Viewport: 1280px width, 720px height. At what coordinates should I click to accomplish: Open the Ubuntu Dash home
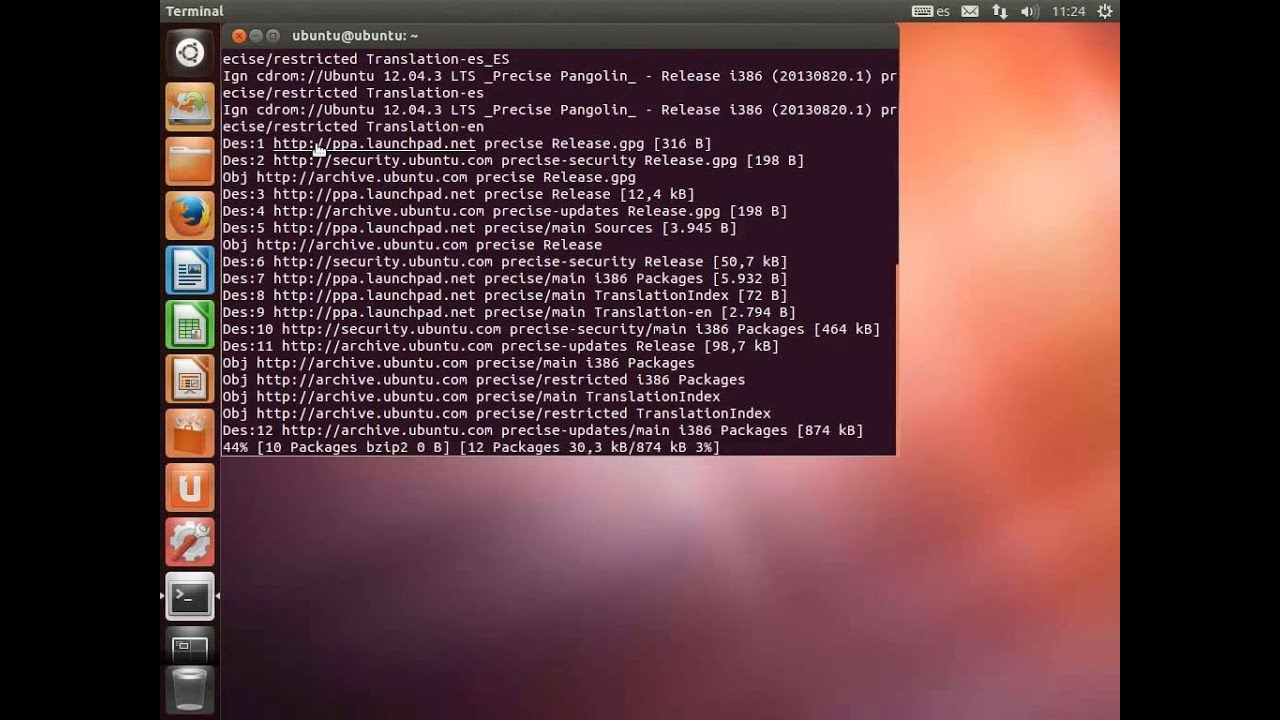[x=190, y=52]
